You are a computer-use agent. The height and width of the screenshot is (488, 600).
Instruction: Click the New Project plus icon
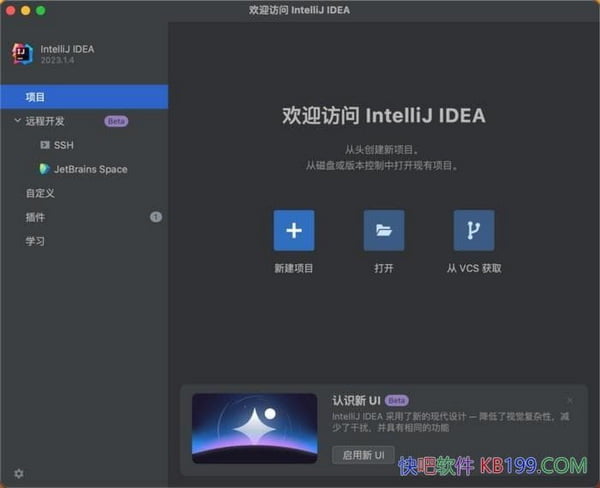293,230
